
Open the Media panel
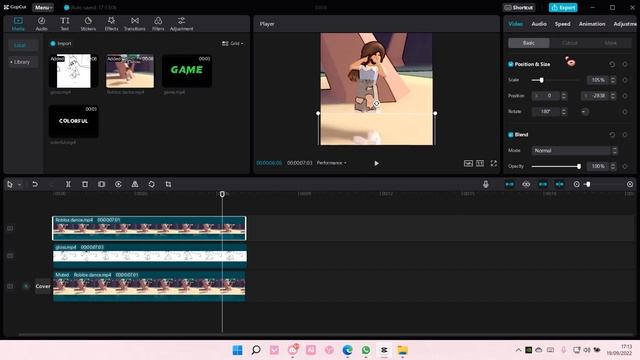click(x=18, y=24)
